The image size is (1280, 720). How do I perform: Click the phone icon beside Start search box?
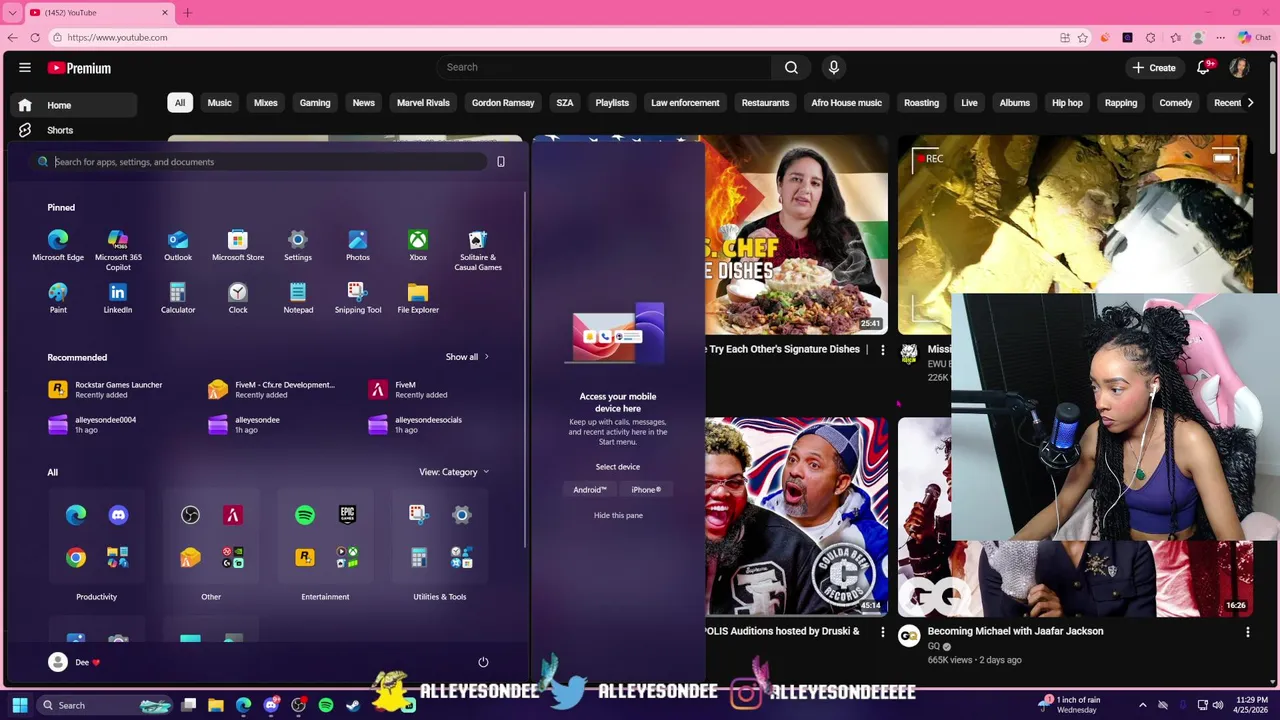point(501,162)
